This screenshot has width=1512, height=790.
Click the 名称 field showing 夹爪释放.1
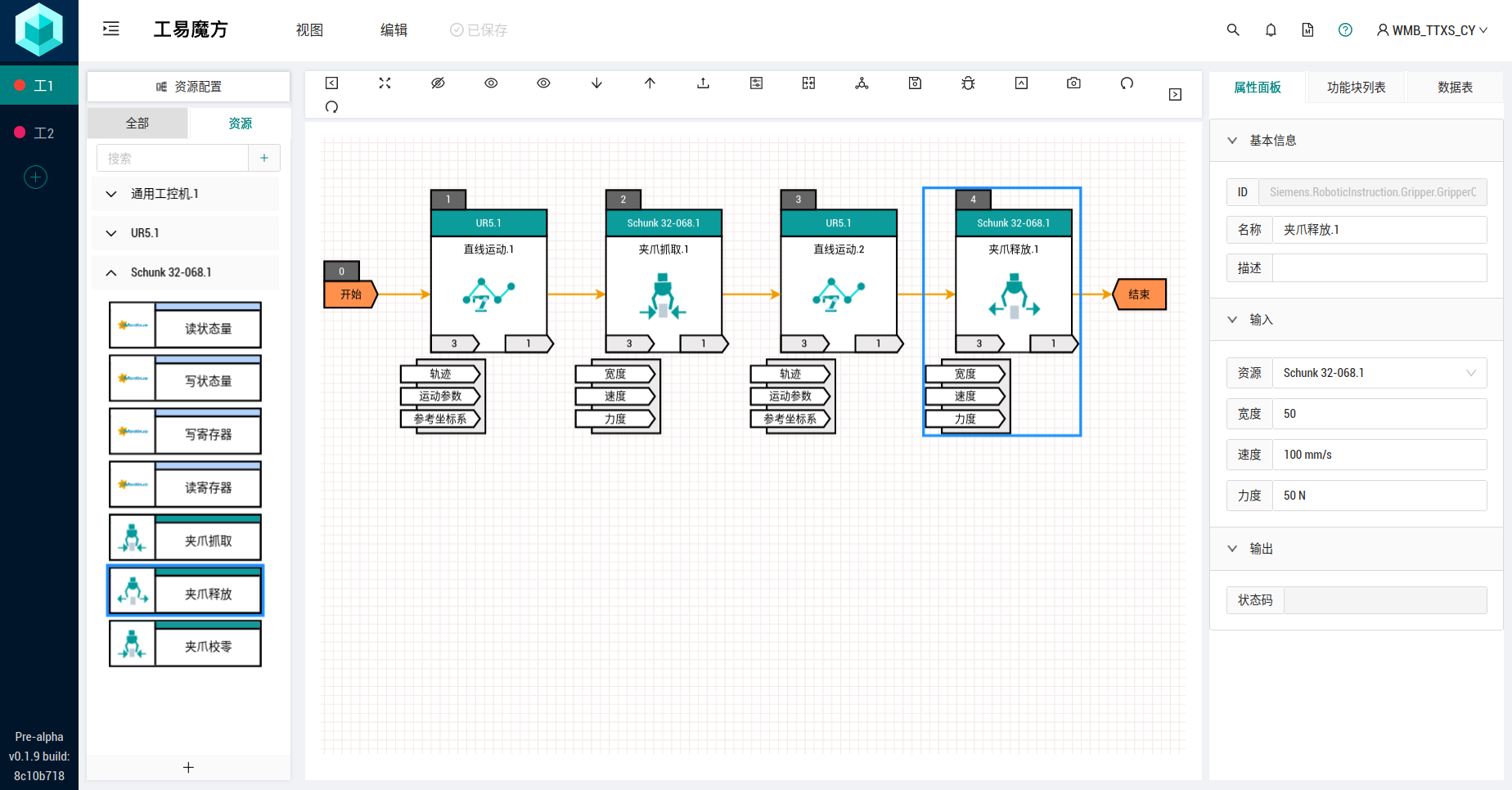1379,230
